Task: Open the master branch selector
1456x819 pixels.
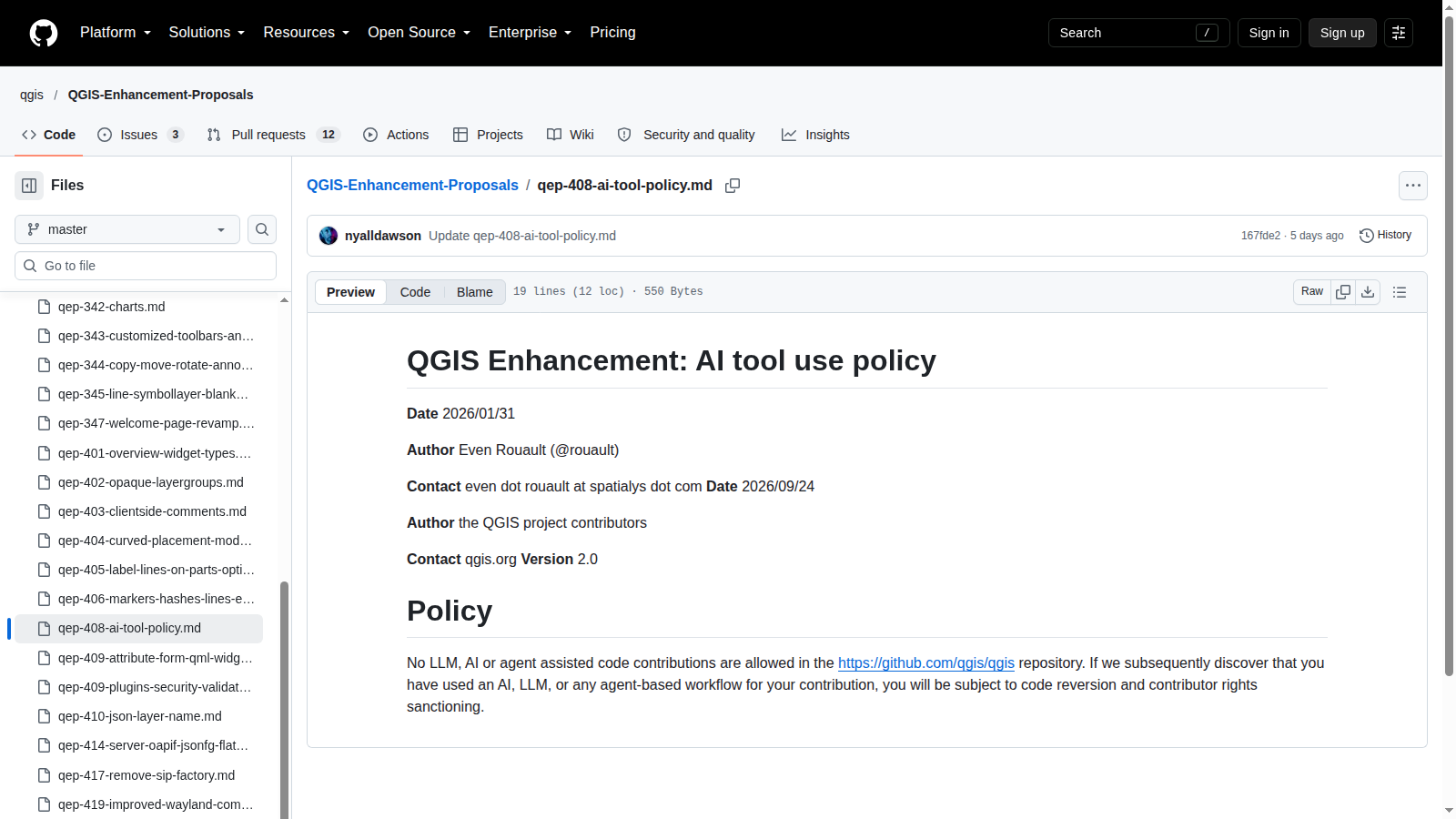Action: pyautogui.click(x=127, y=229)
